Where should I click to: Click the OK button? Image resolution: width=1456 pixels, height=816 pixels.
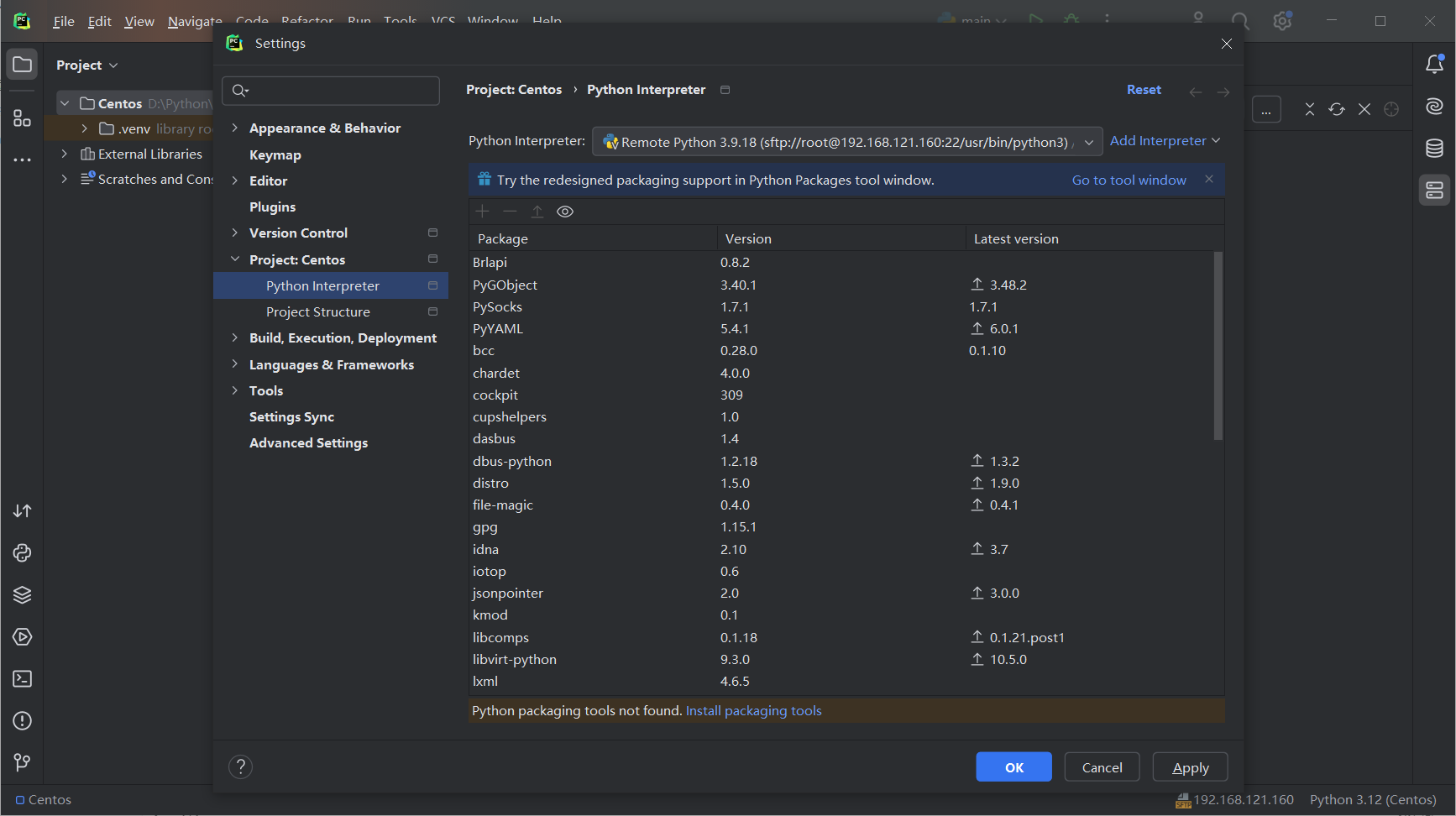pos(1013,767)
